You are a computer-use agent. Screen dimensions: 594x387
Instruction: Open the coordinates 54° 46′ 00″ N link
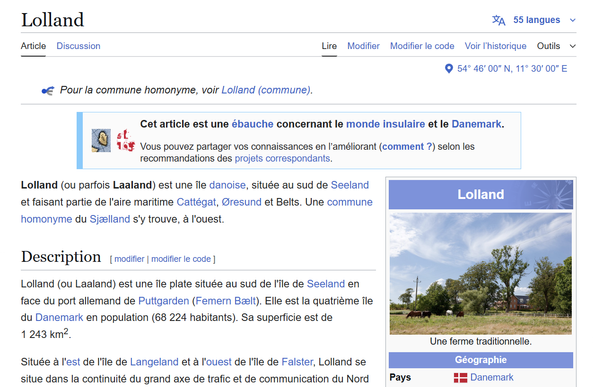click(512, 69)
